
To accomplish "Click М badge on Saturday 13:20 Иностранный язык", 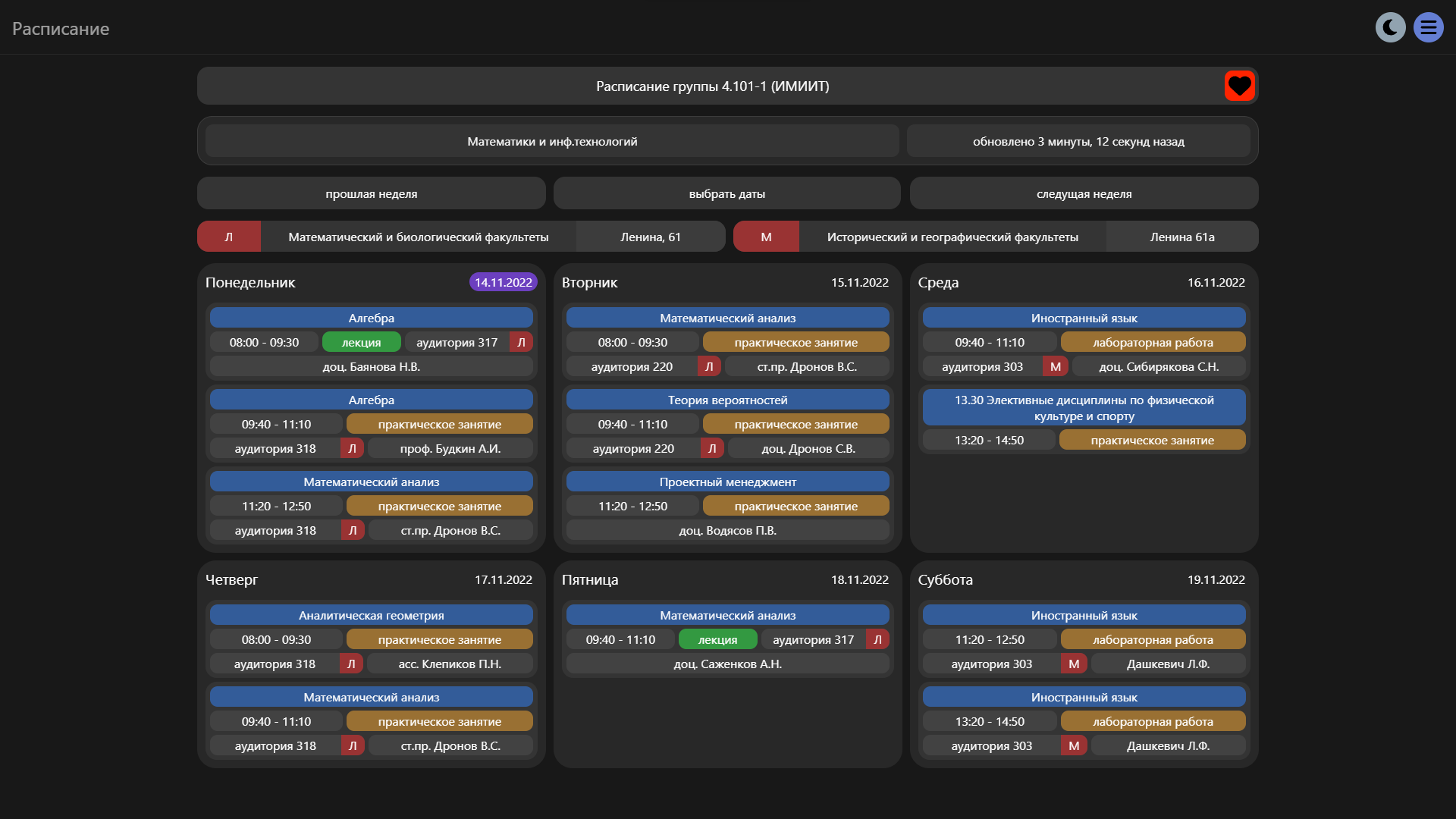I will (x=1074, y=745).
